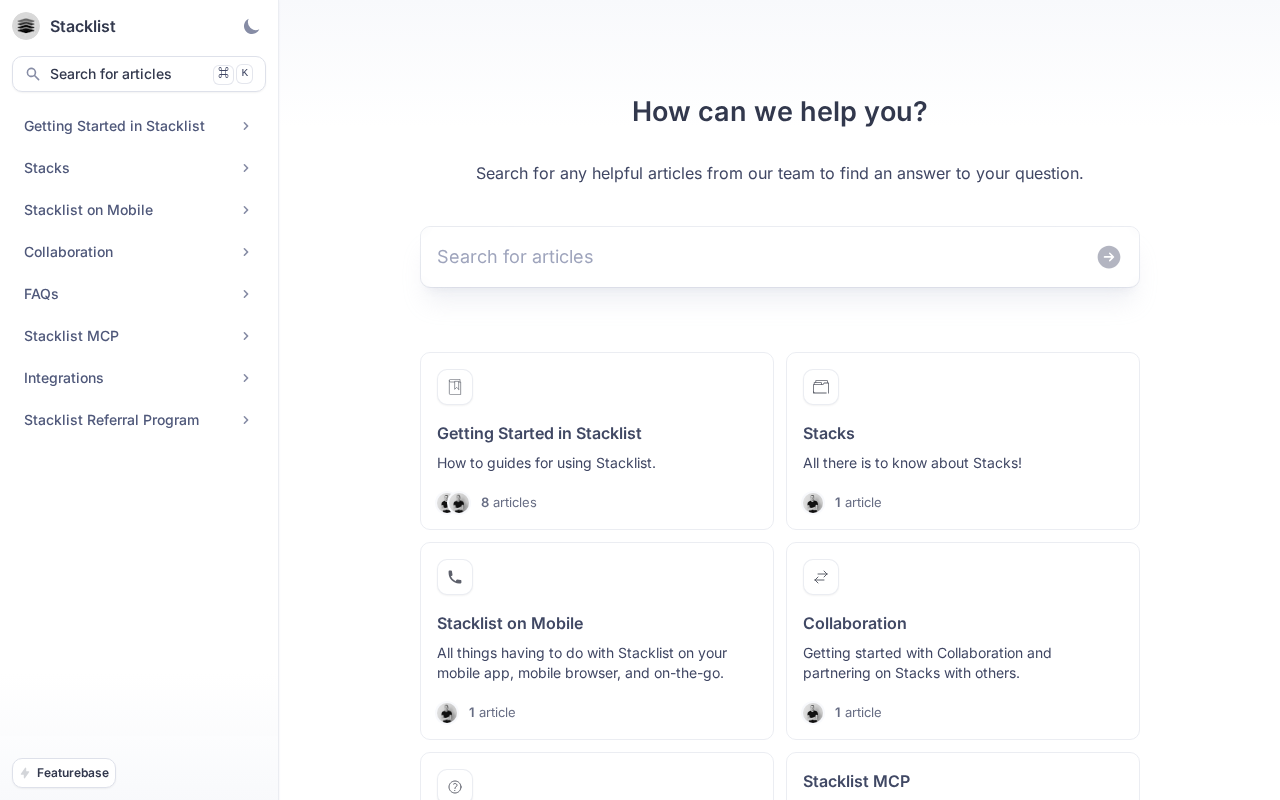The image size is (1280, 800).
Task: Expand the FAQs sidebar chevron
Action: (246, 294)
